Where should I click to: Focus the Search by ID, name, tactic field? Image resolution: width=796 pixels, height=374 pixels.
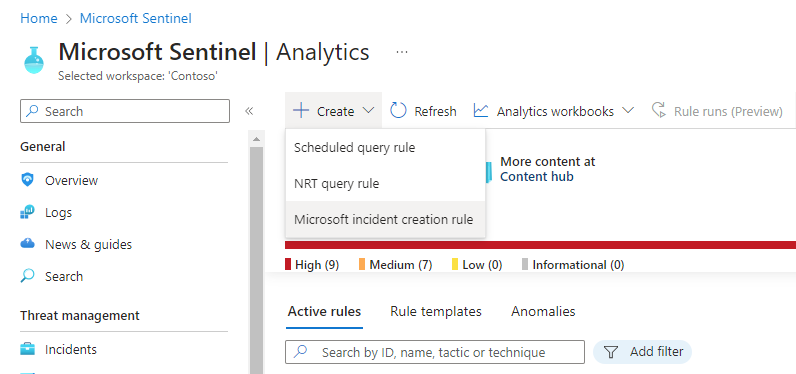tap(435, 352)
